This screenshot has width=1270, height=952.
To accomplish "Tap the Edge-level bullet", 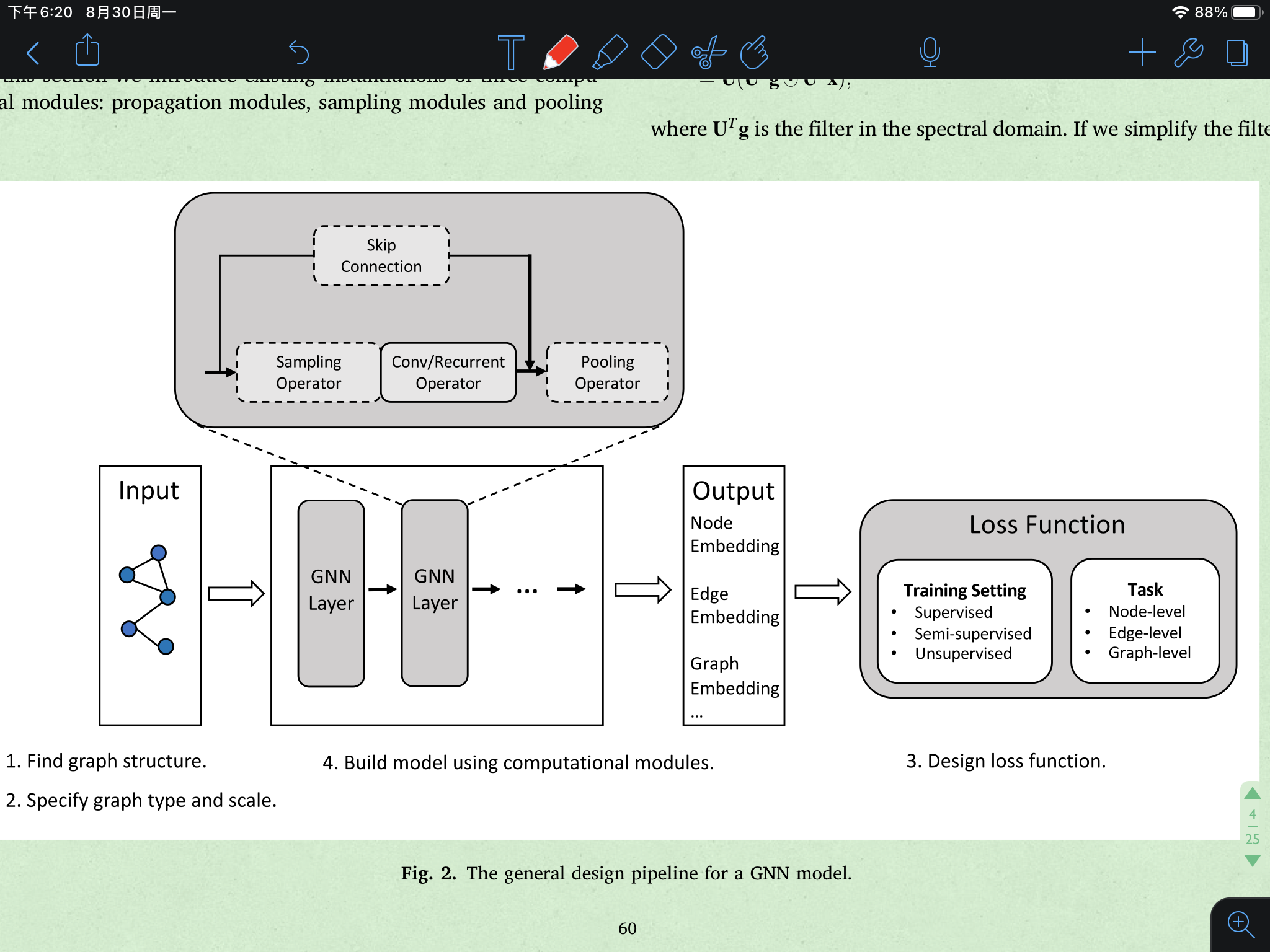I will pyautogui.click(x=1145, y=633).
